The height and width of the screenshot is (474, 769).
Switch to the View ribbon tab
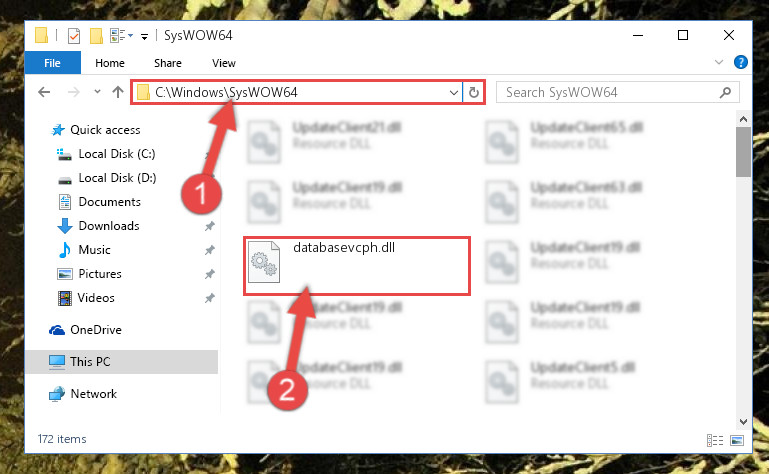point(224,63)
